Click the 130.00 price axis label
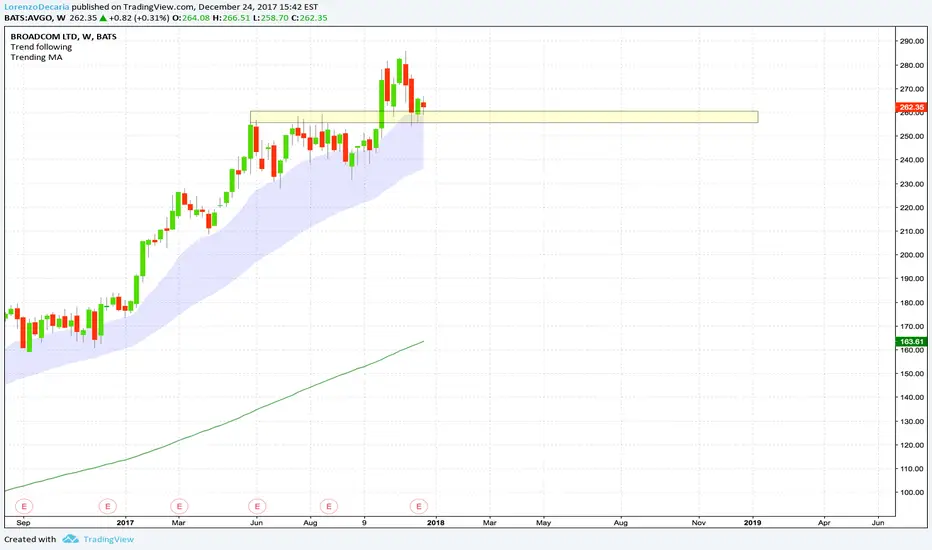932x550 pixels. [912, 422]
